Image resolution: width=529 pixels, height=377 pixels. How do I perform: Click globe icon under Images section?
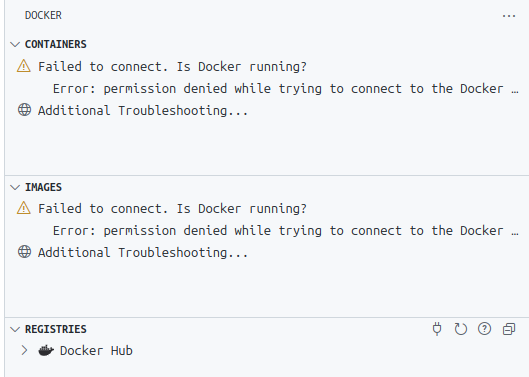[x=24, y=252]
